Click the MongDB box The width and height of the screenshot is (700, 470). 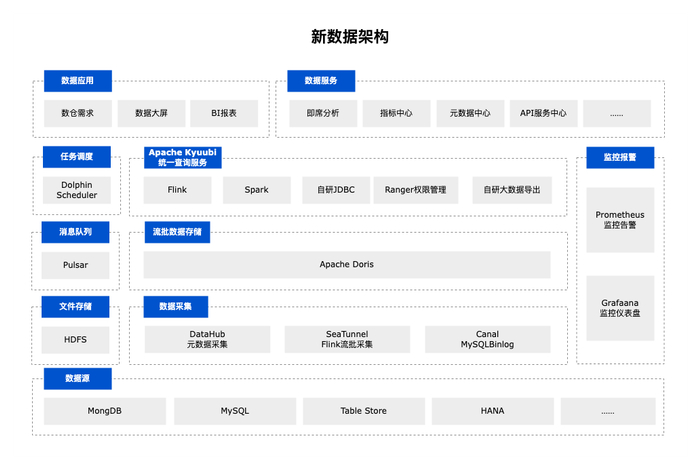click(x=105, y=411)
